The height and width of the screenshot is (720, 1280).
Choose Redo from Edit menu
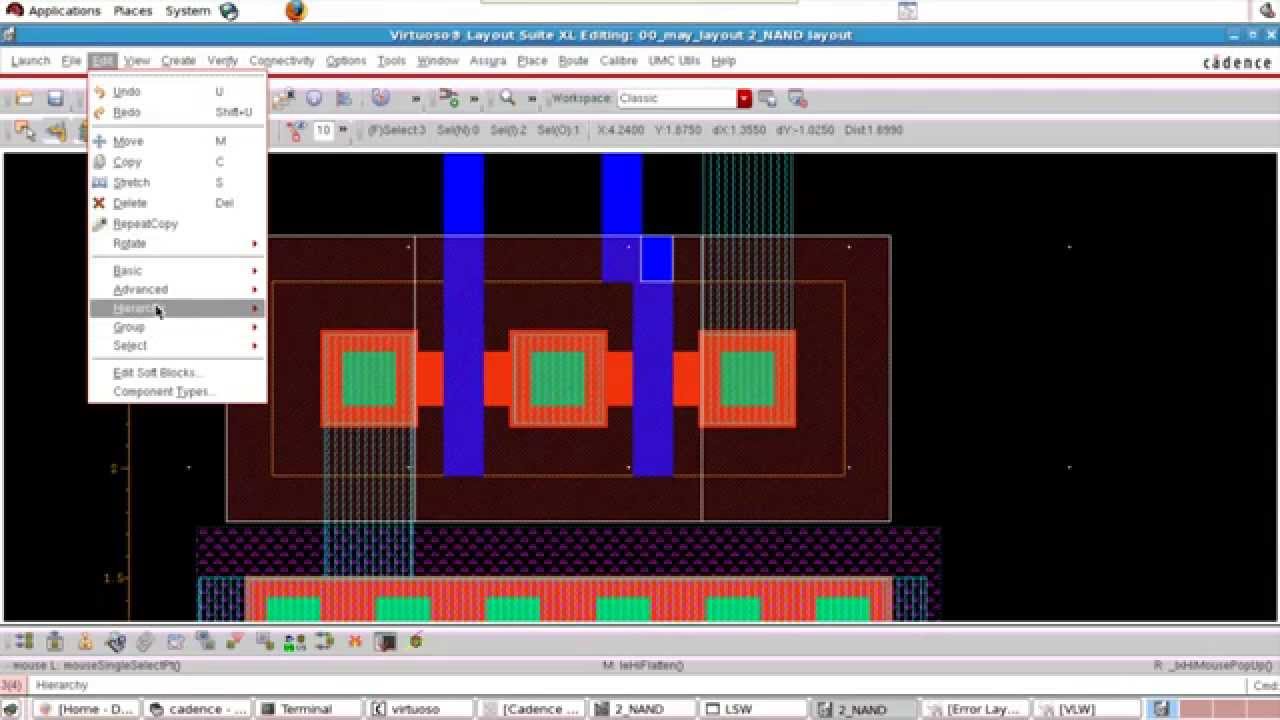point(177,113)
